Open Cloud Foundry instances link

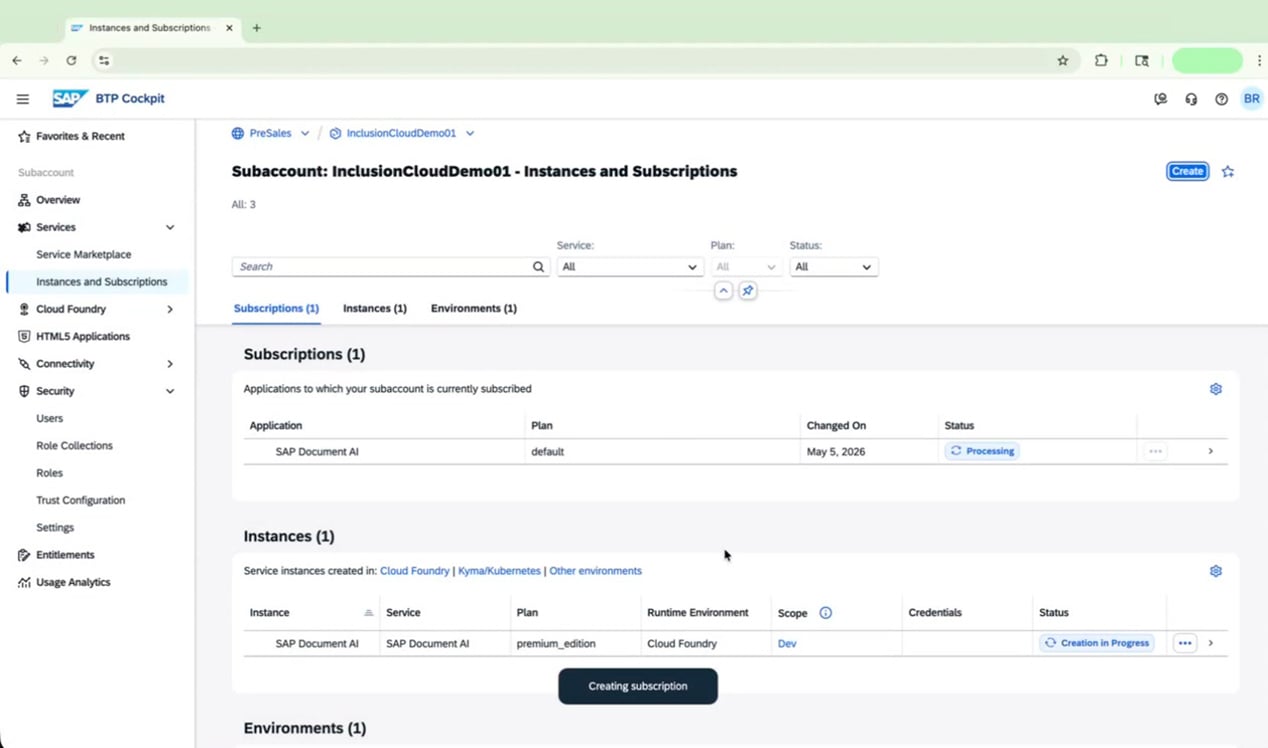coord(415,571)
